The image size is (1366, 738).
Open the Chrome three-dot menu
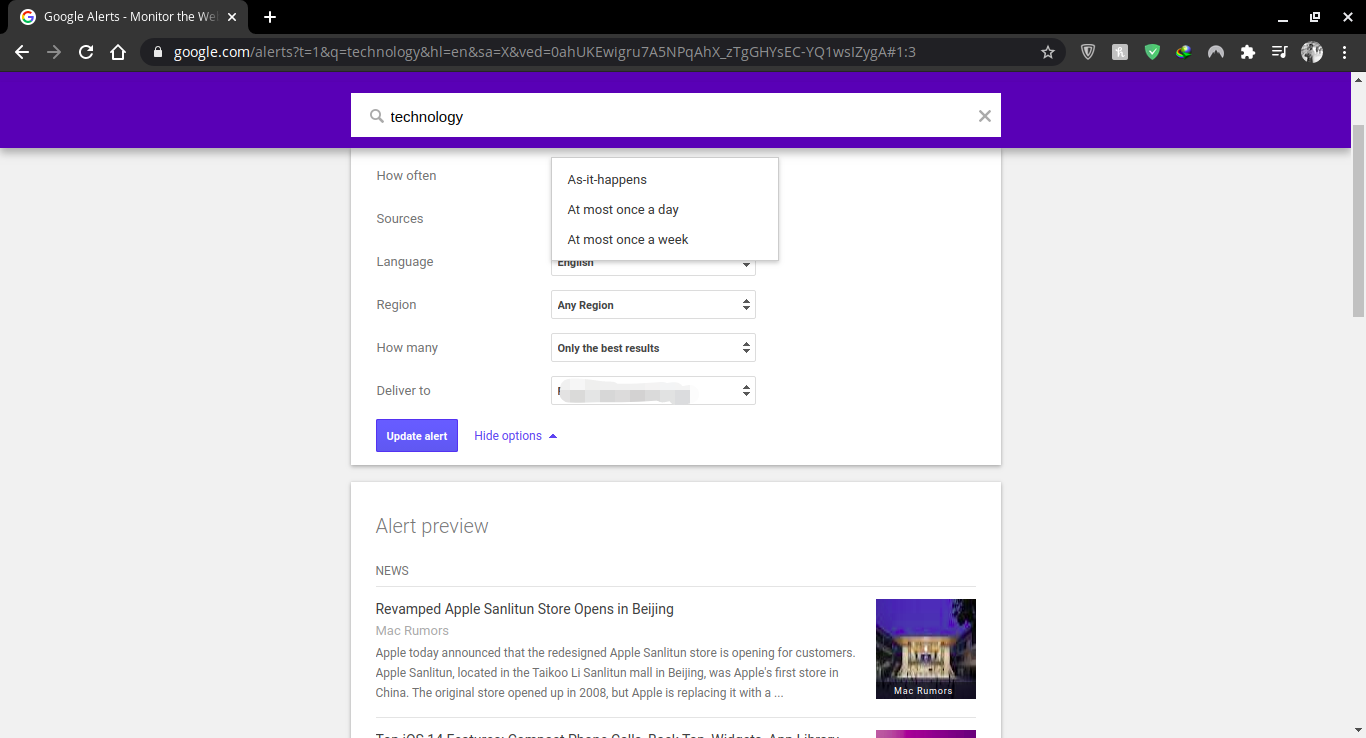[1344, 52]
